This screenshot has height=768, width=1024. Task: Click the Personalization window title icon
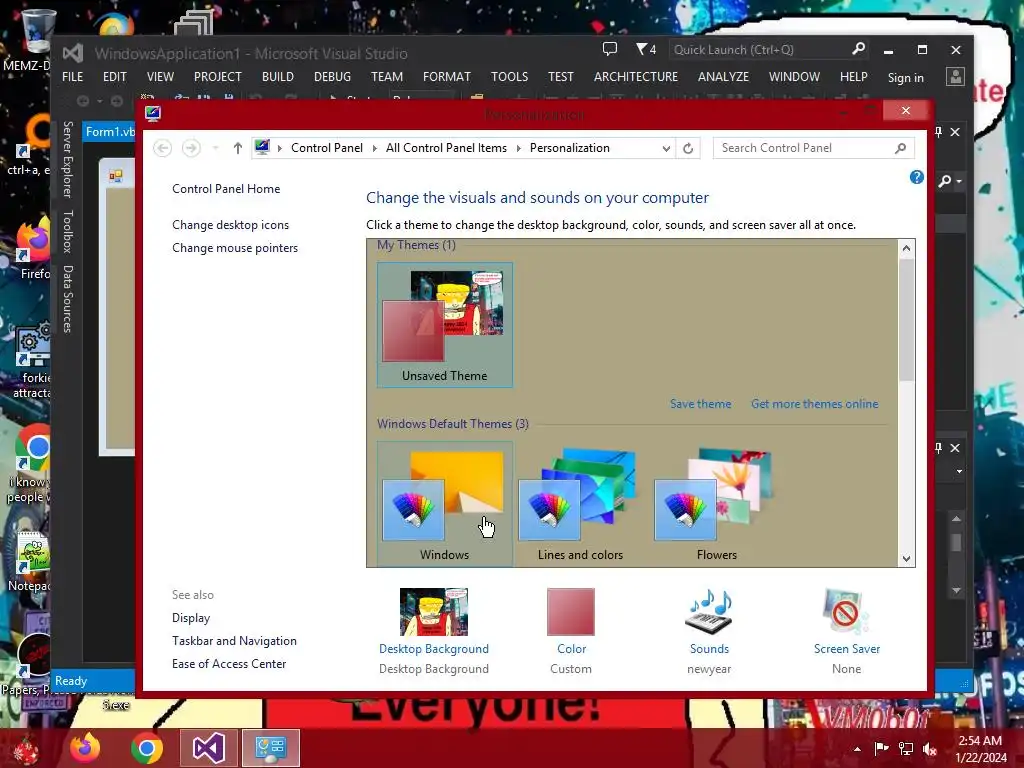(153, 114)
